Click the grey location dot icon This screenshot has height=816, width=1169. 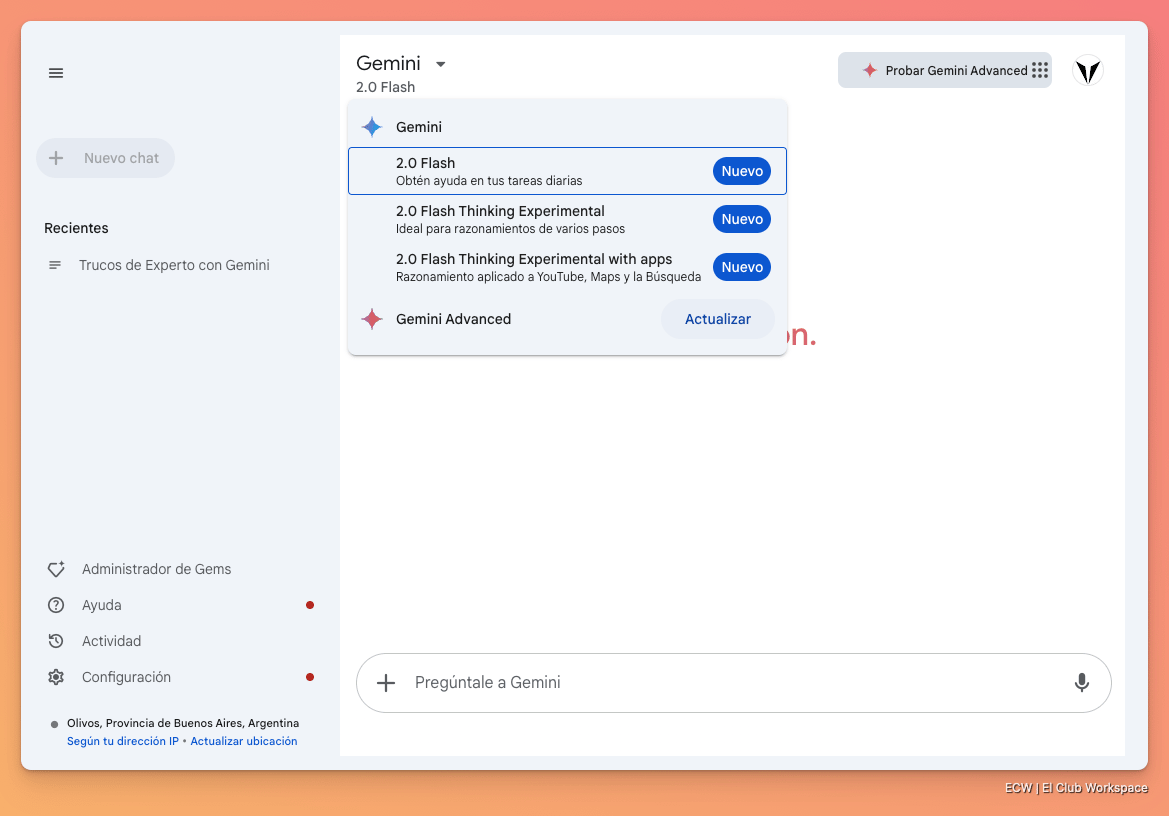[x=54, y=724]
